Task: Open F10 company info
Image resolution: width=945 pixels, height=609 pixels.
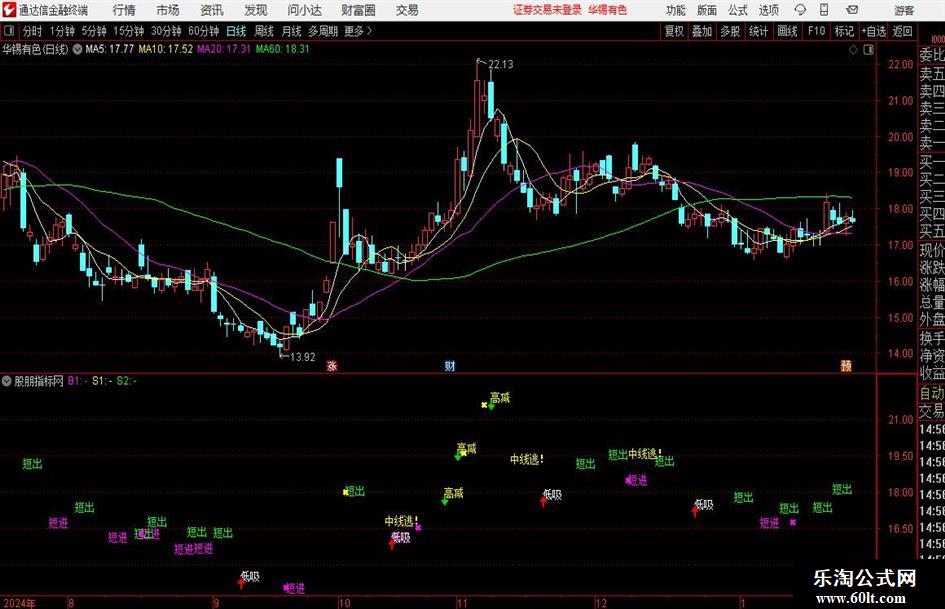Action: click(x=816, y=31)
